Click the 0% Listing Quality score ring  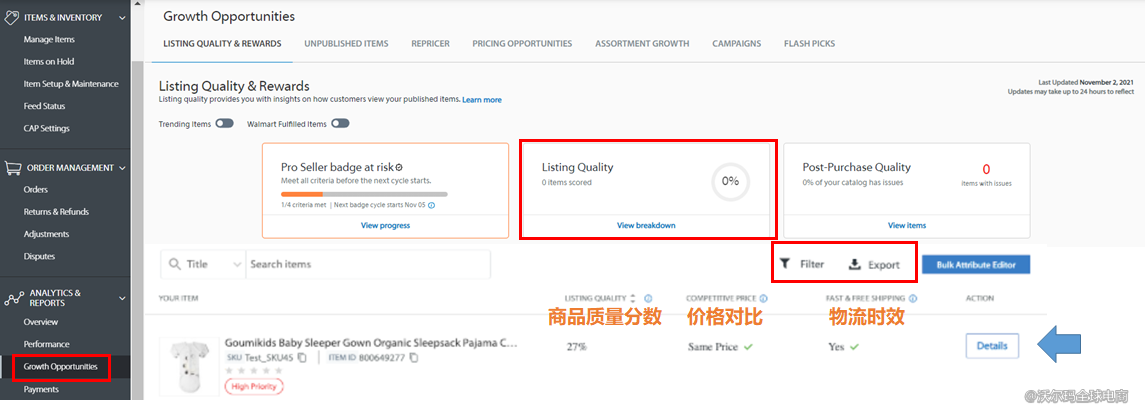click(x=730, y=181)
